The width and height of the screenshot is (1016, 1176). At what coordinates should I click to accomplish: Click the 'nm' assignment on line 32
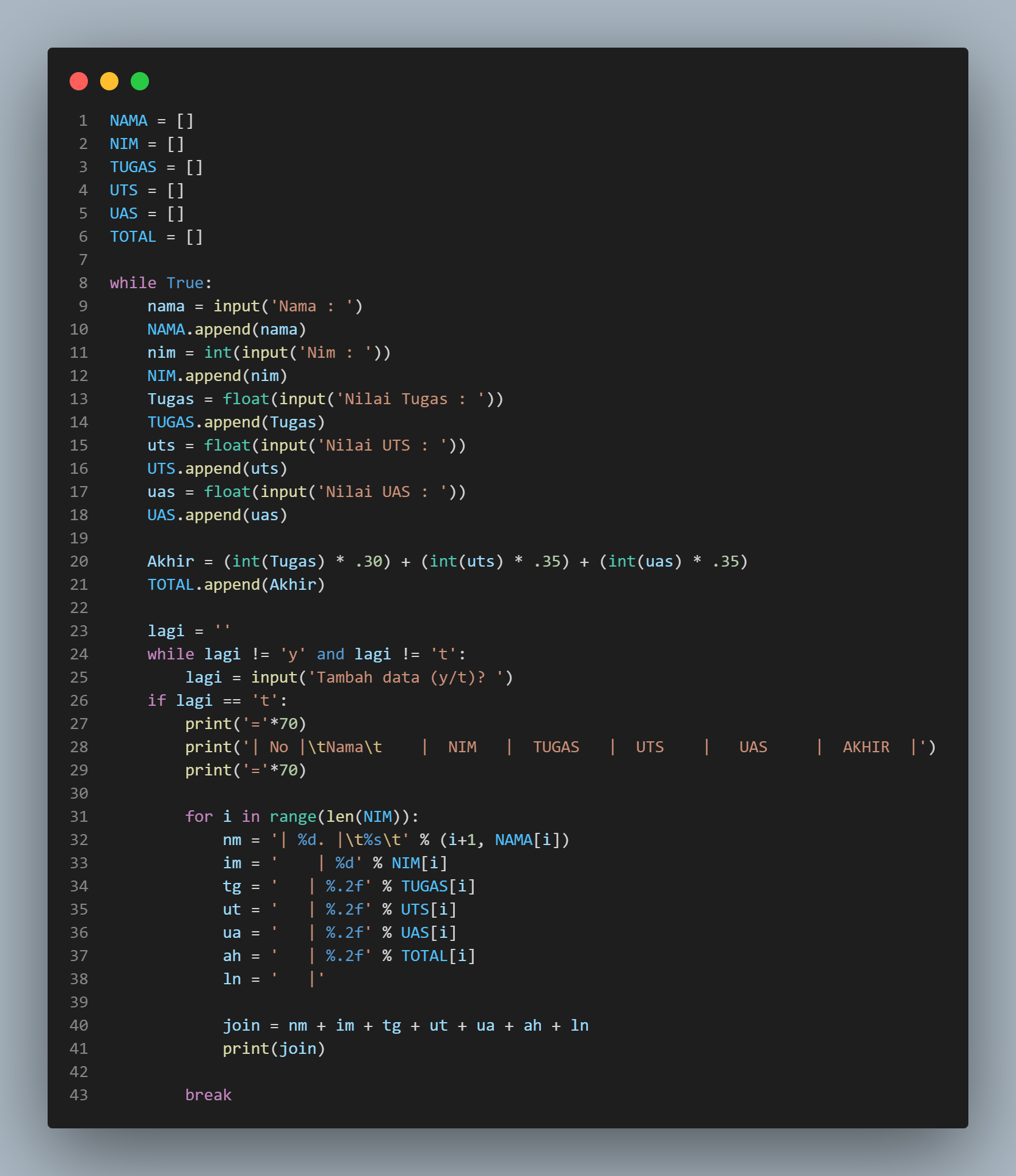tap(396, 840)
